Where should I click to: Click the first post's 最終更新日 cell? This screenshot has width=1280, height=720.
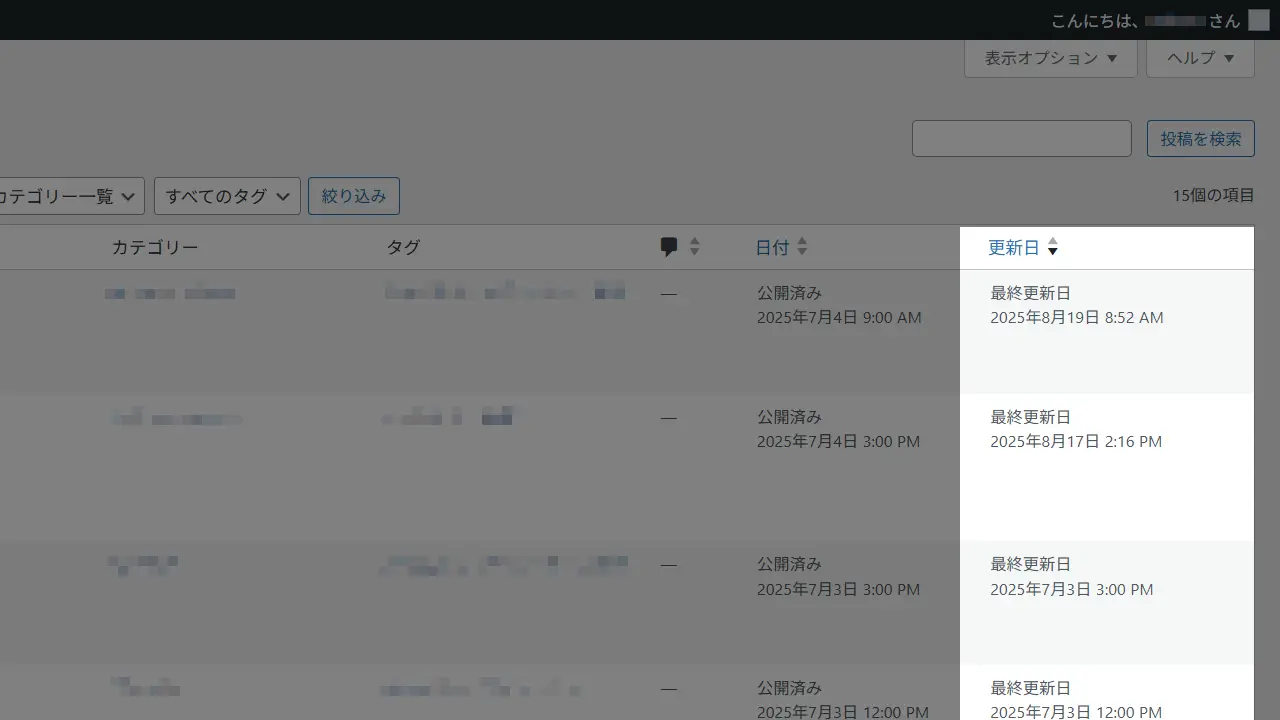1076,305
